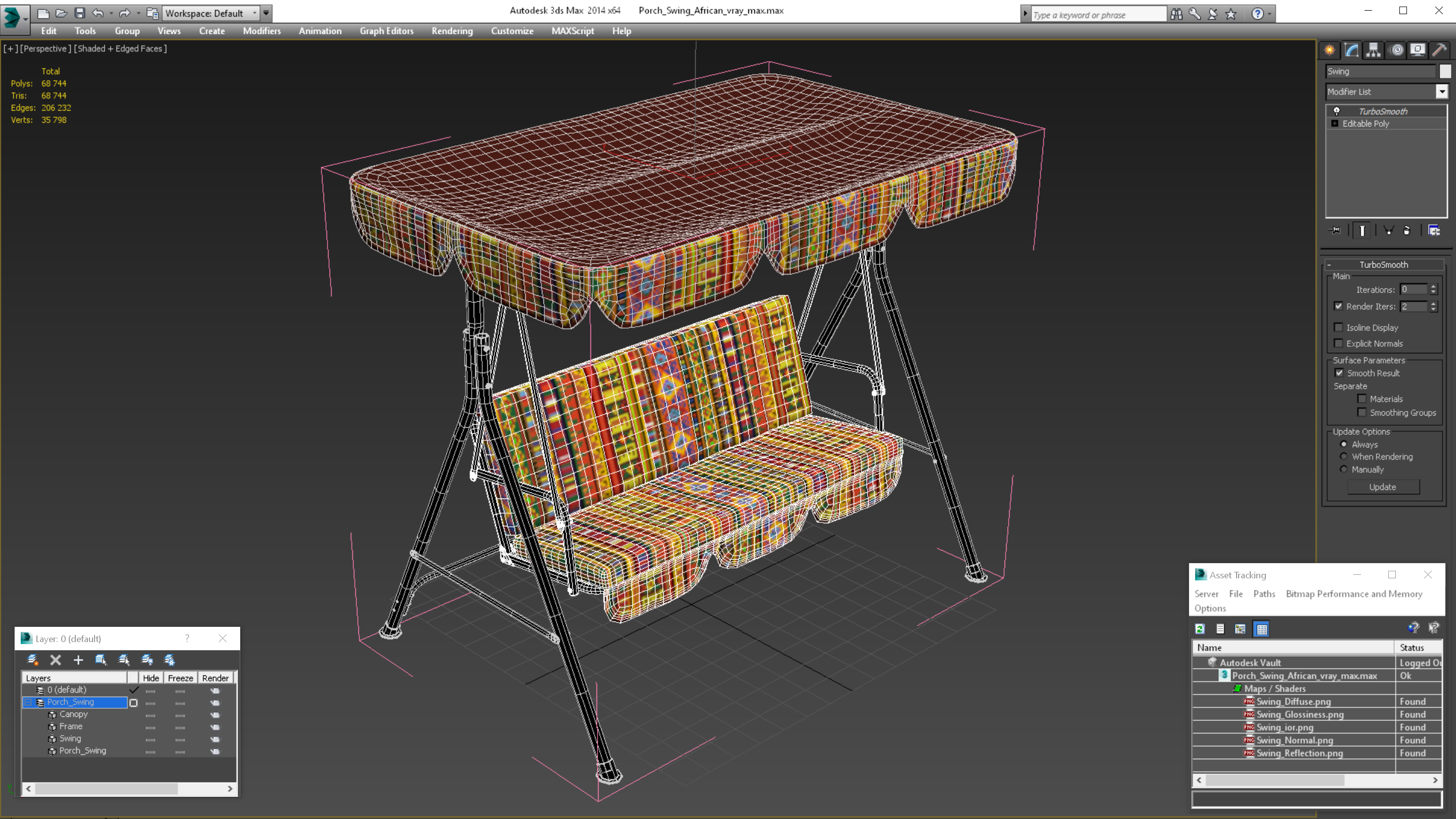Click Create New Layer icon in Layer dialog
The image size is (1456, 819).
(32, 660)
